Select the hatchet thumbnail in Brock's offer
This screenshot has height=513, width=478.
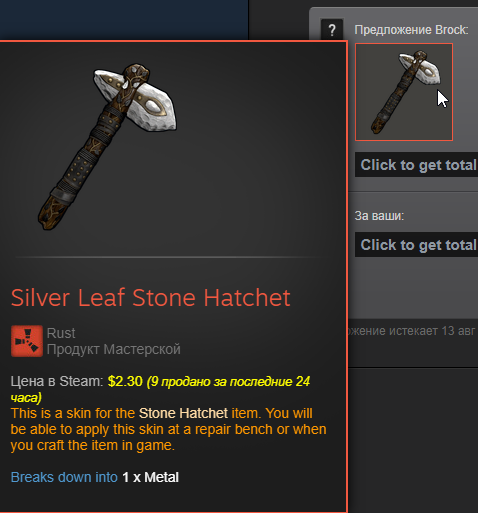[404, 92]
